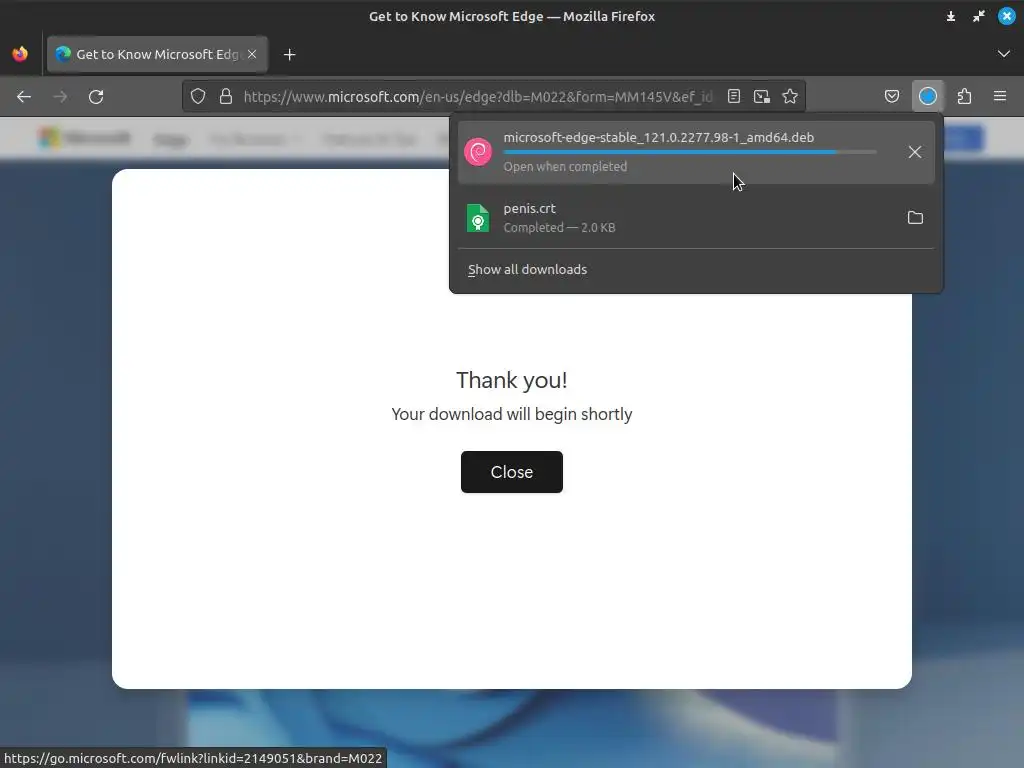Click the lock site information icon

(226, 97)
